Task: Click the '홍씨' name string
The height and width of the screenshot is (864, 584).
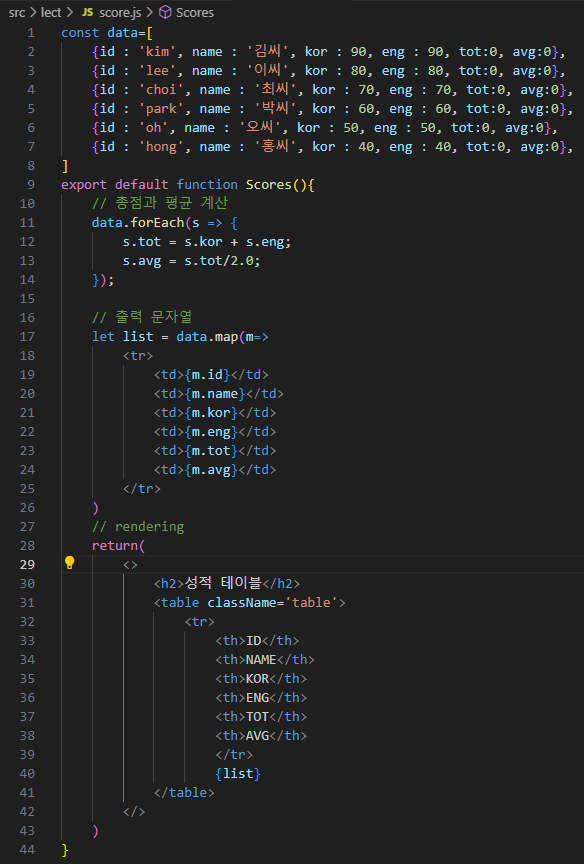Action: [x=275, y=147]
